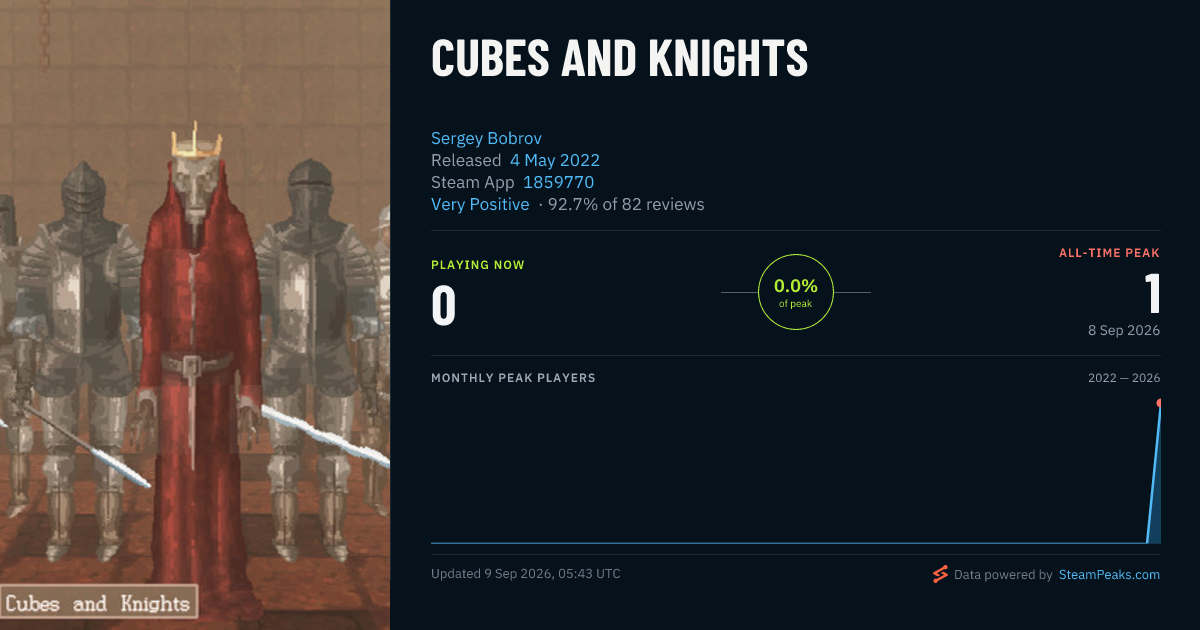Click the Playing Now label

[x=478, y=265]
